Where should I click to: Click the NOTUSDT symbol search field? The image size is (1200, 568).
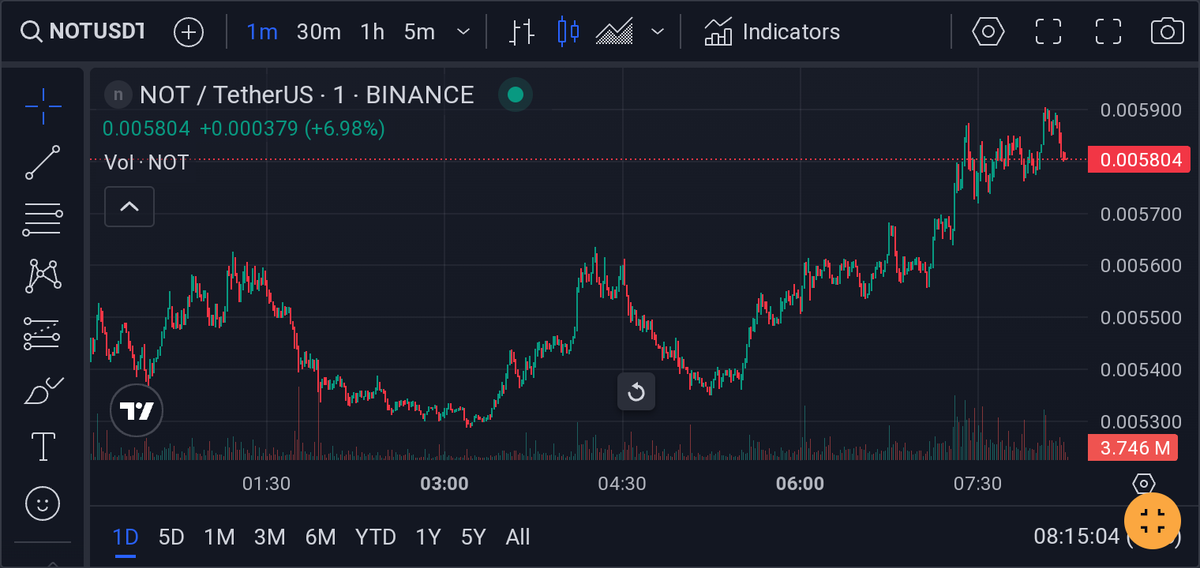pos(84,31)
